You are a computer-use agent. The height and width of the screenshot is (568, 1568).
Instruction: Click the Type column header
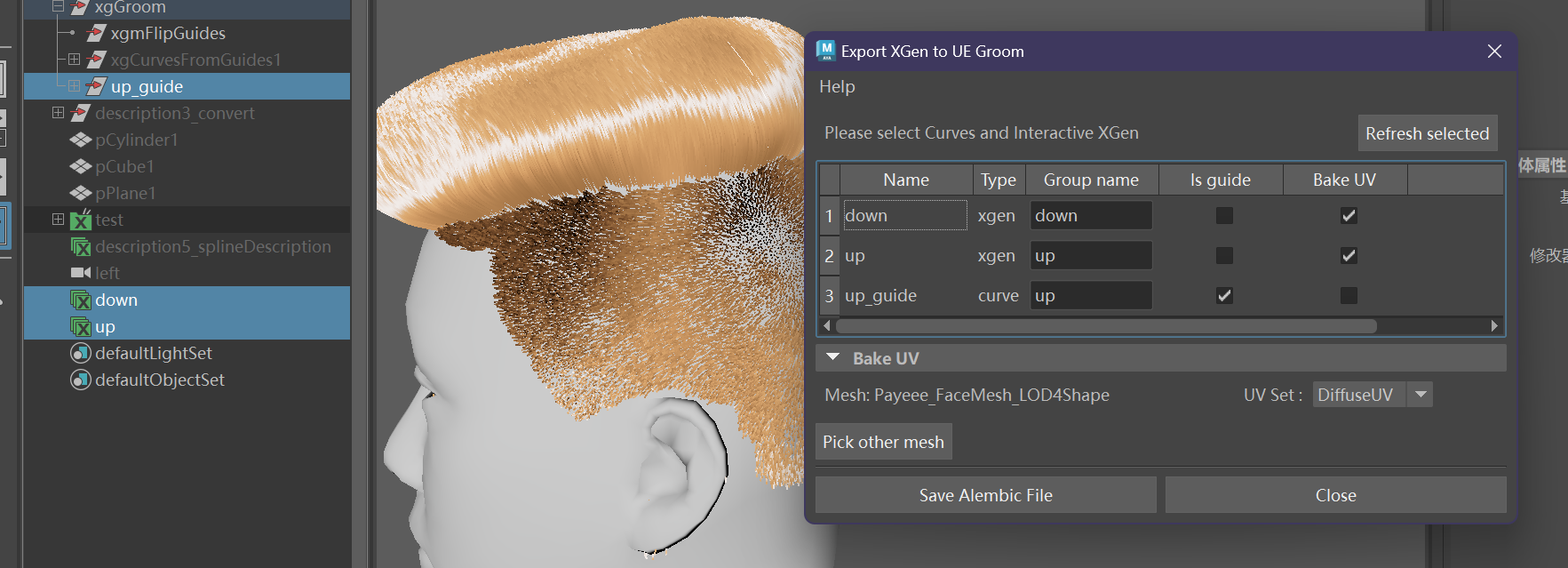(x=999, y=180)
